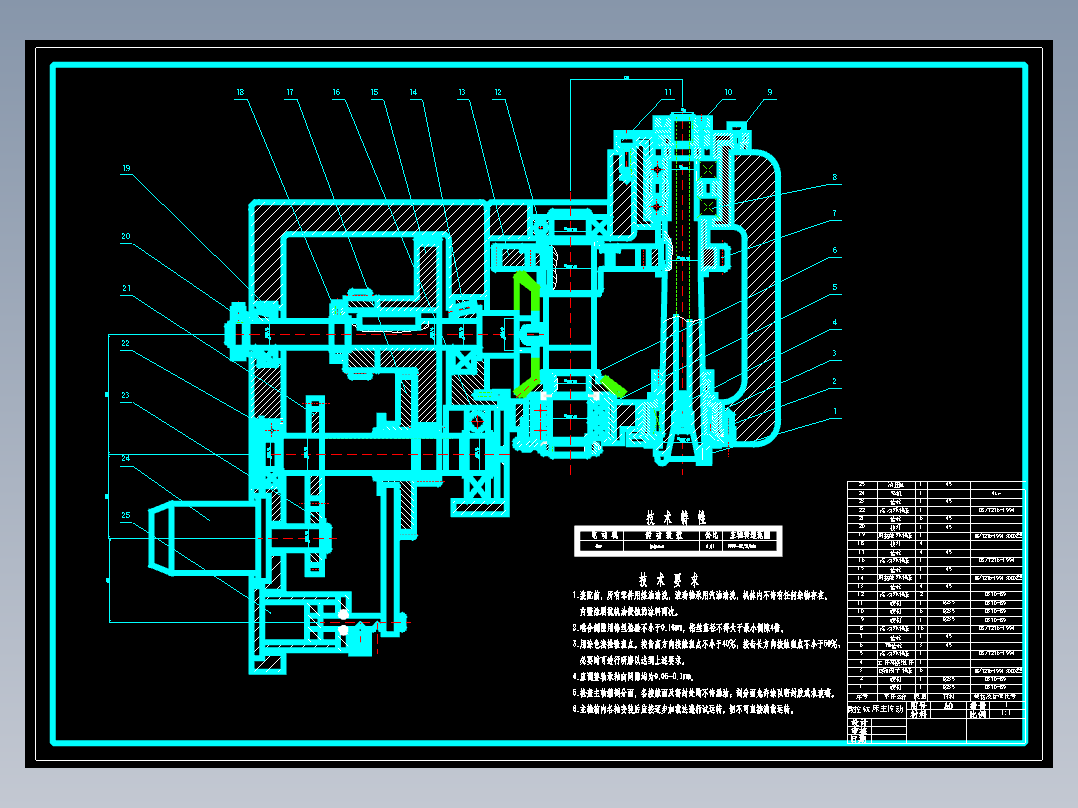Click part callout number 18
1078x808 pixels.
tap(240, 92)
